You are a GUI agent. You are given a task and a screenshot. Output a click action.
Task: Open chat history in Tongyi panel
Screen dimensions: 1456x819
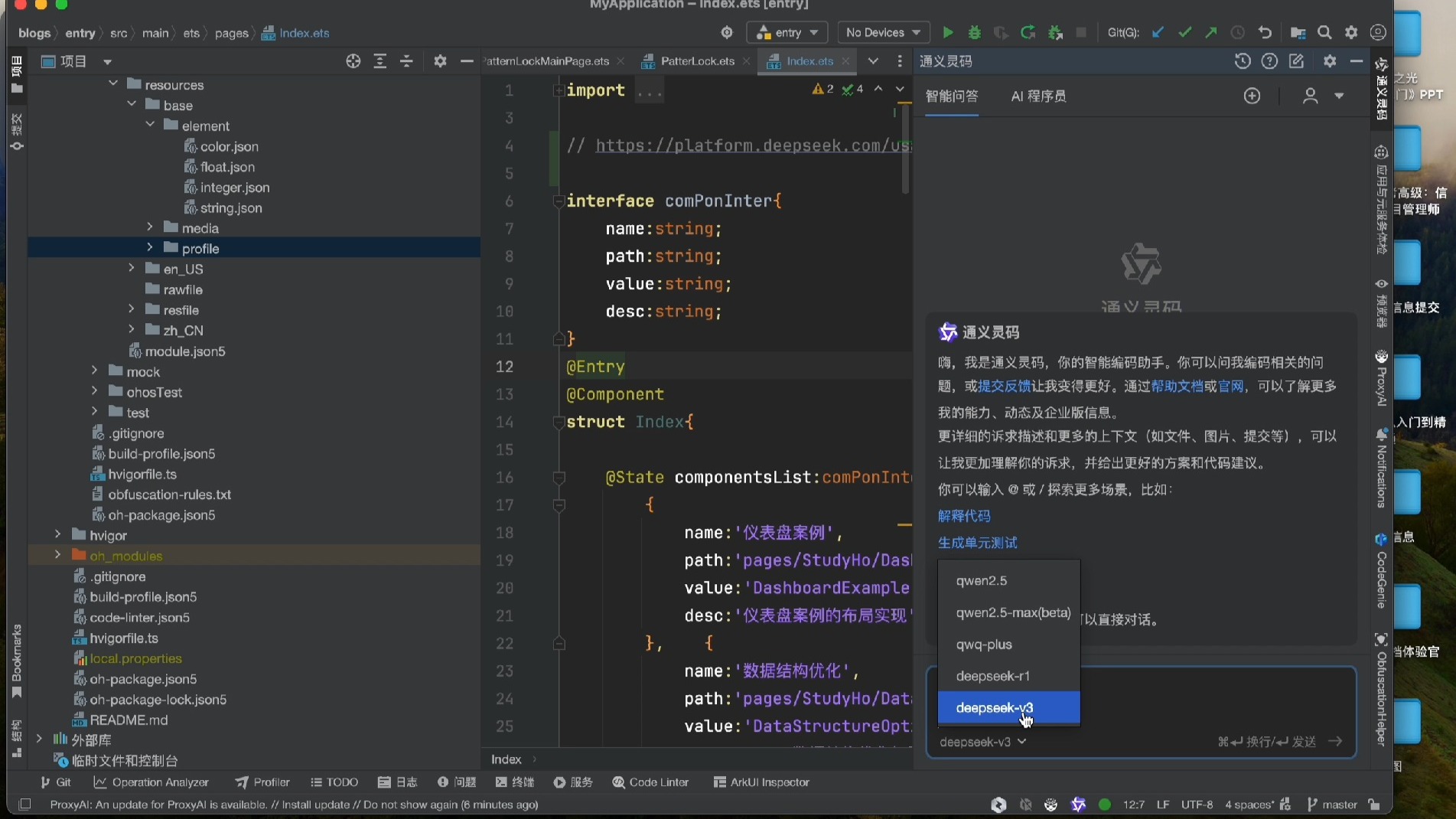tap(1242, 61)
